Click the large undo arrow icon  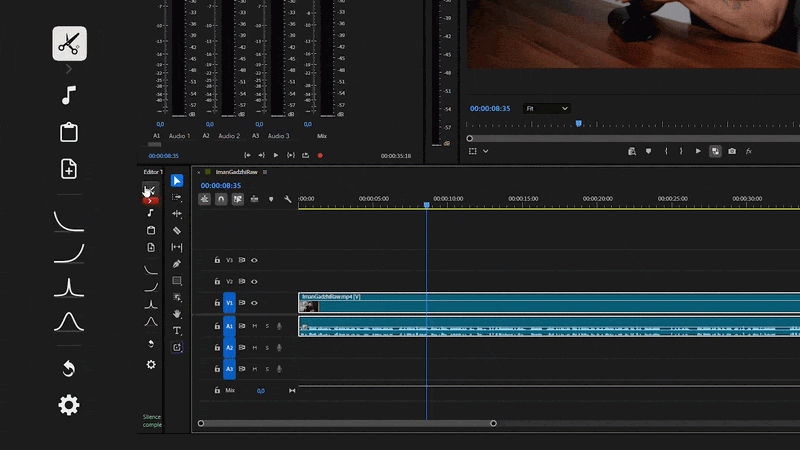[x=69, y=368]
